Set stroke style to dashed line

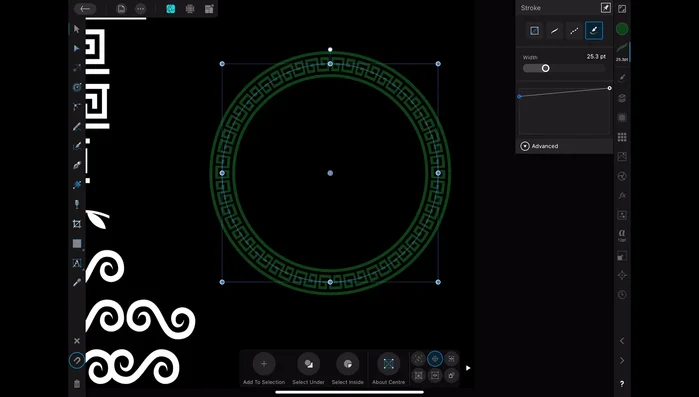point(574,31)
